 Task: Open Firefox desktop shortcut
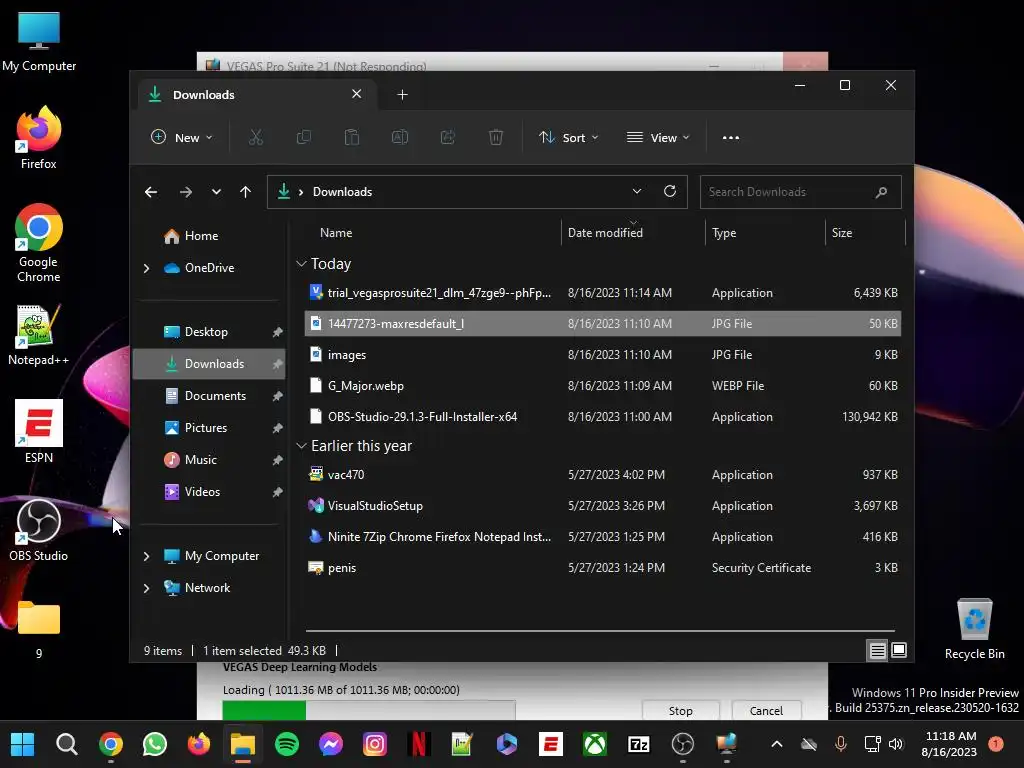[x=39, y=138]
